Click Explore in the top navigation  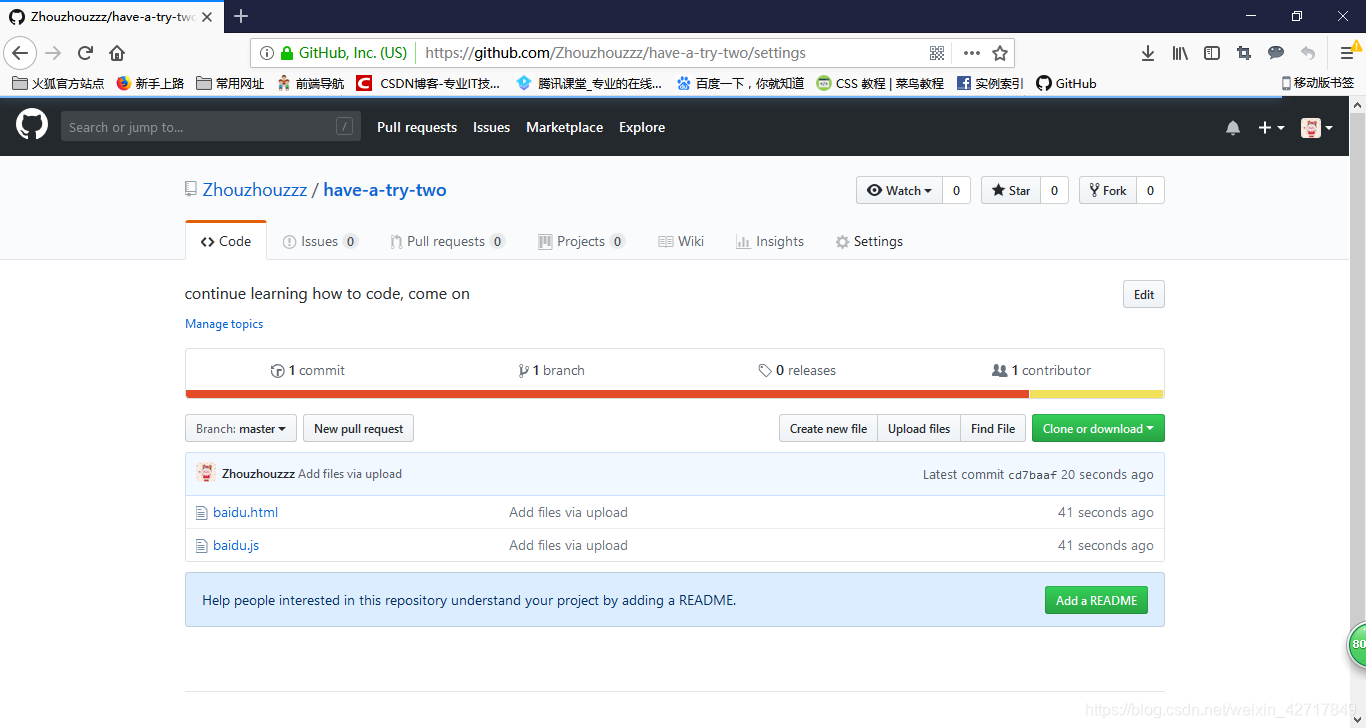[x=642, y=127]
